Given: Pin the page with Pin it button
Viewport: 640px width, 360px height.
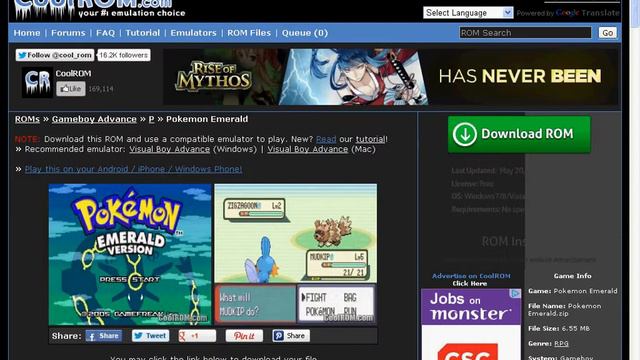Looking at the screenshot, I should tap(244, 336).
